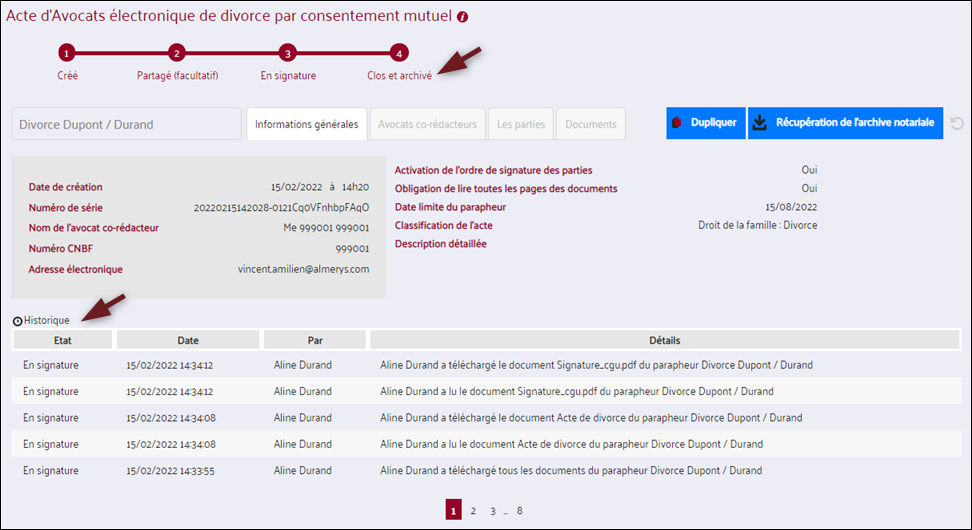Select step 3 circle En signature
The height and width of the screenshot is (530, 972).
287,53
